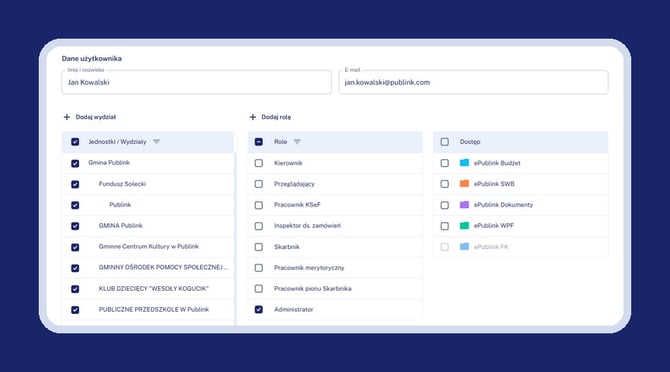
Task: Click the Skarbnik role label
Action: click(287, 247)
